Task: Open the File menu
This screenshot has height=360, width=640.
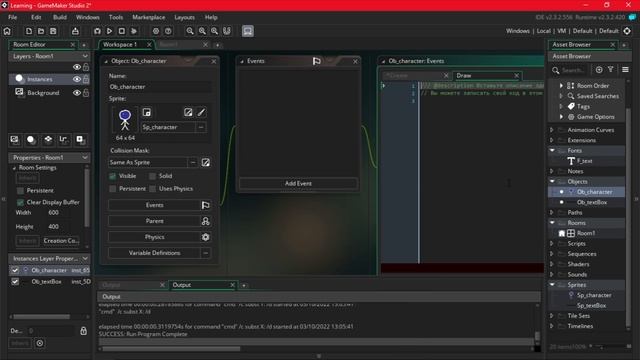Action: tap(13, 18)
